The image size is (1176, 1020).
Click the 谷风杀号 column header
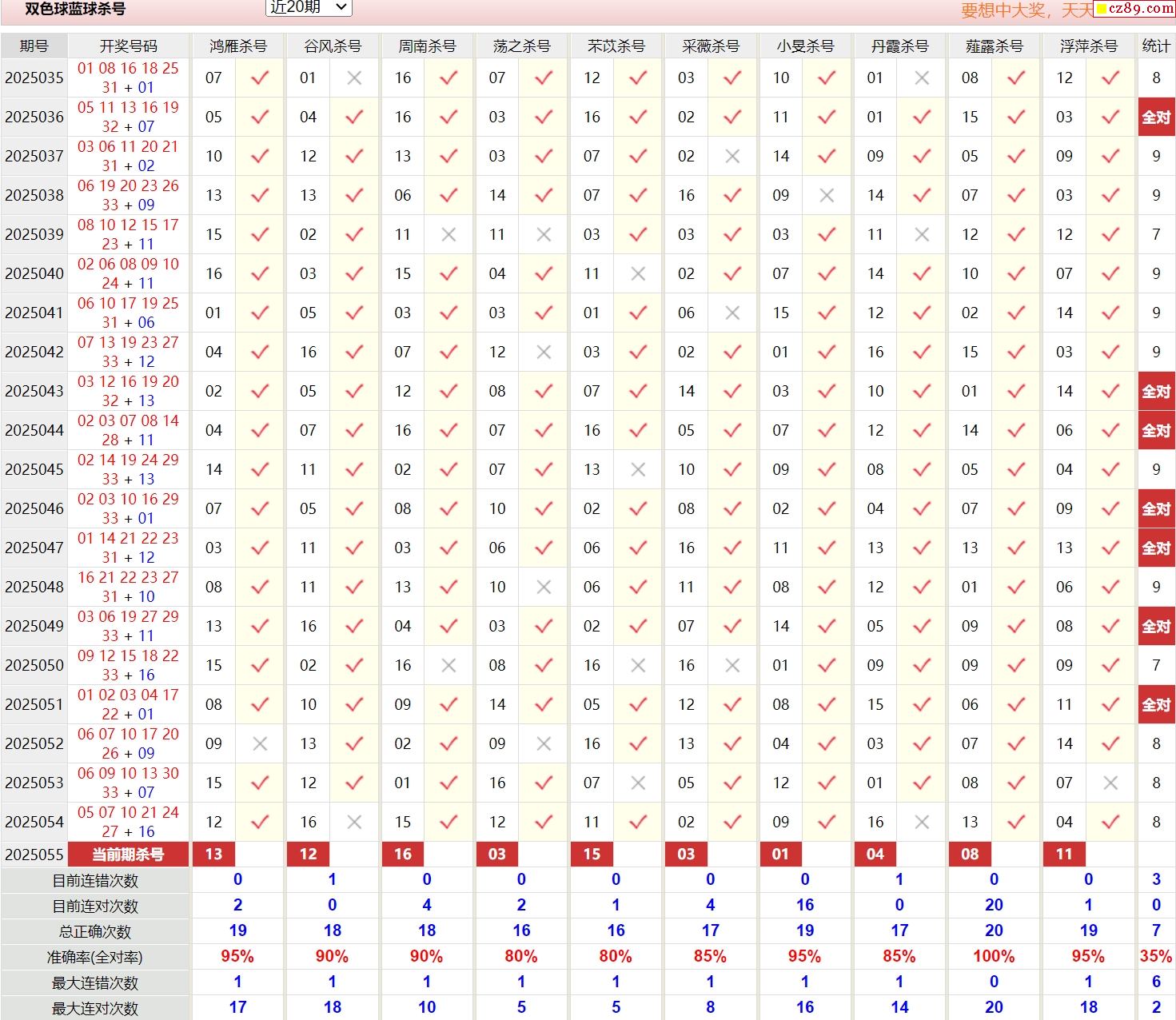pos(332,46)
